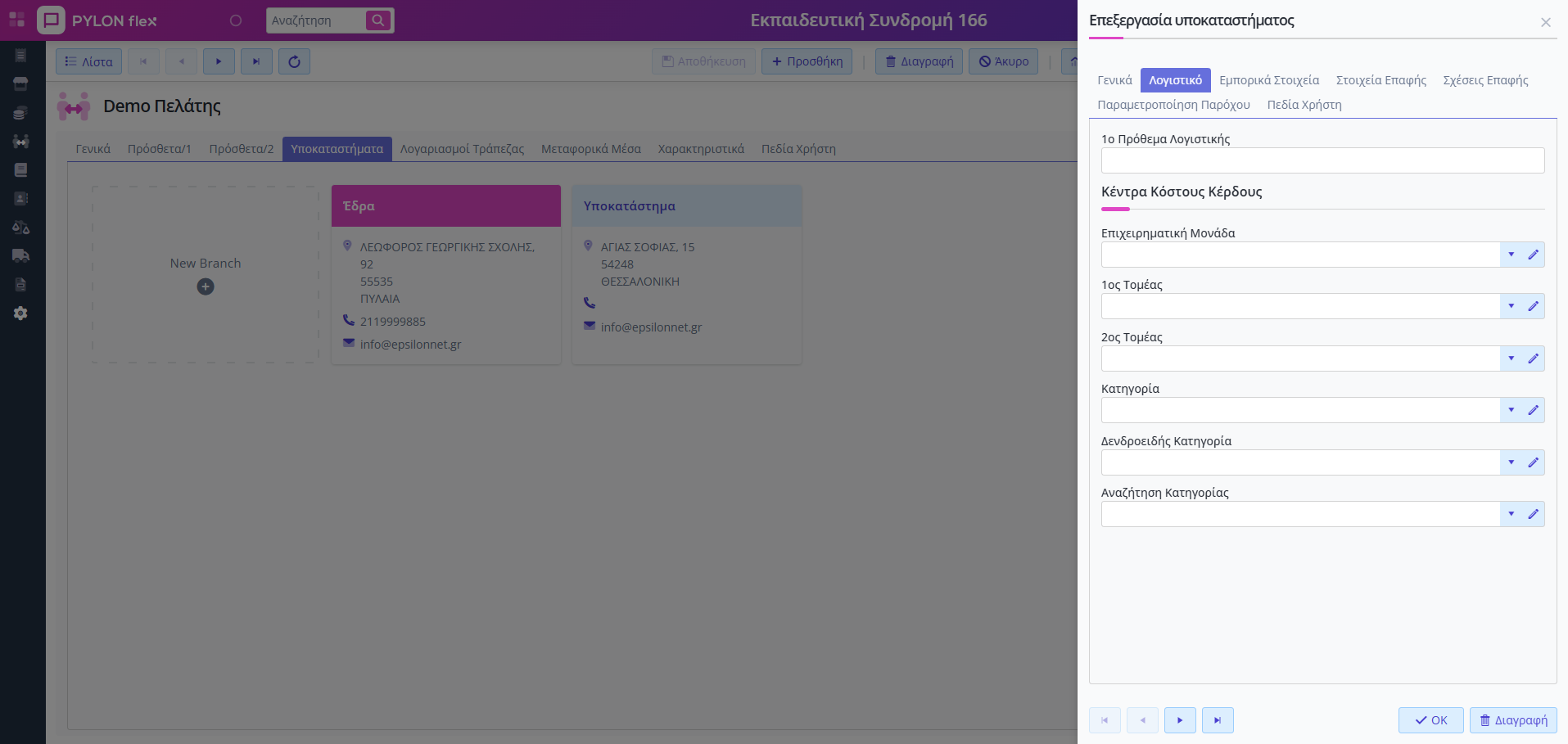Click the pencil icon beside Επιχειρηματική Μονάδα
The width and height of the screenshot is (1568, 744).
pos(1533,255)
